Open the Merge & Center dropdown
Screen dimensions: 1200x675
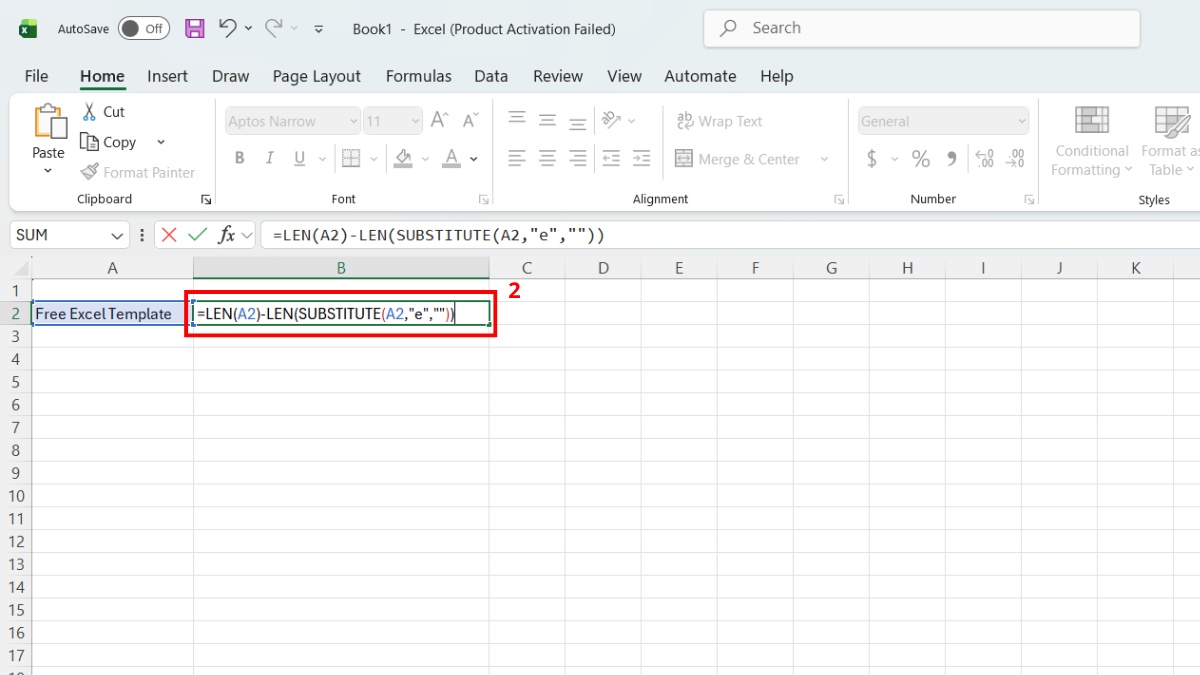pyautogui.click(x=825, y=159)
